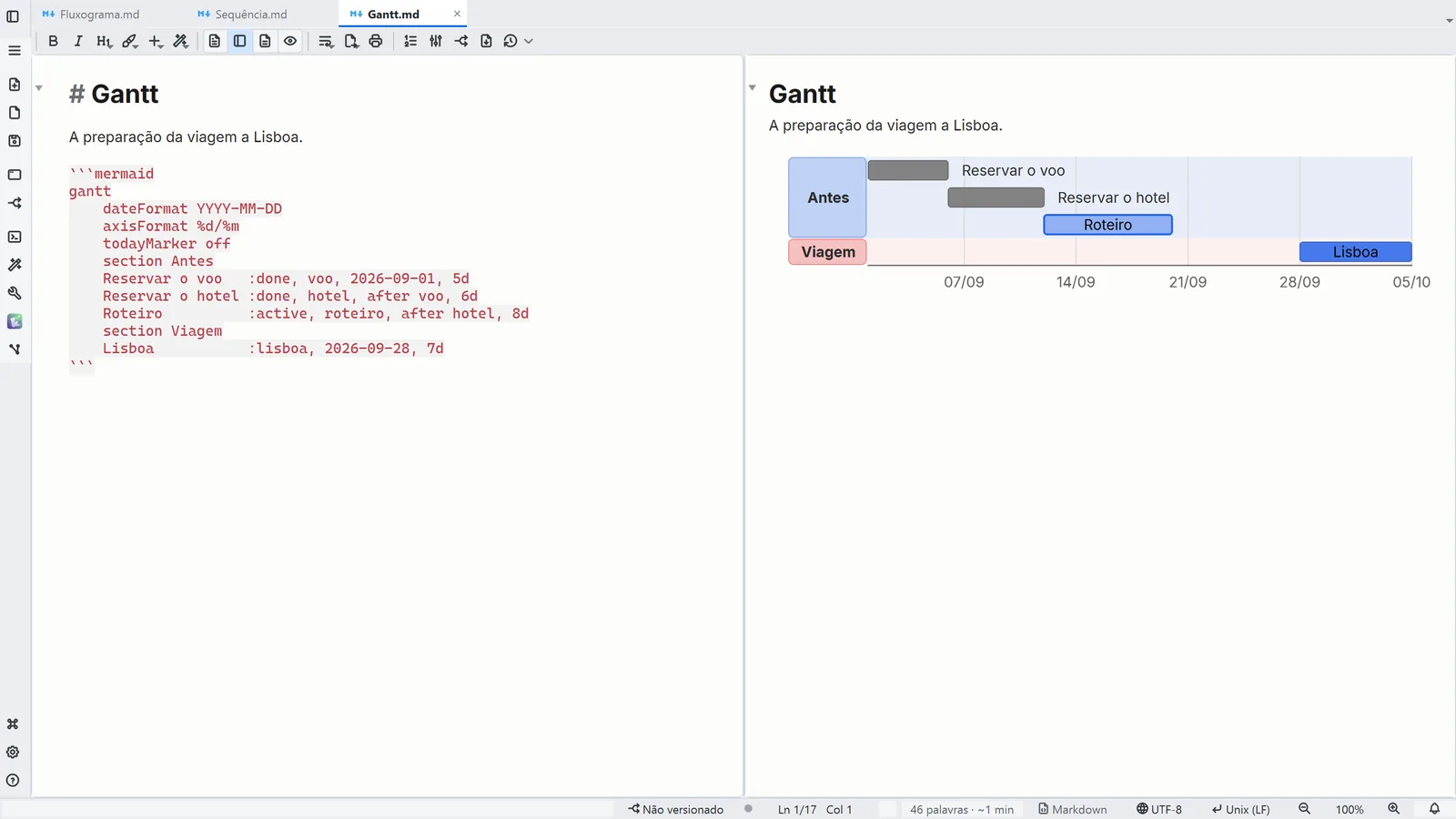Screen dimensions: 1456x819
Task: Apply italic formatting
Action: click(78, 41)
